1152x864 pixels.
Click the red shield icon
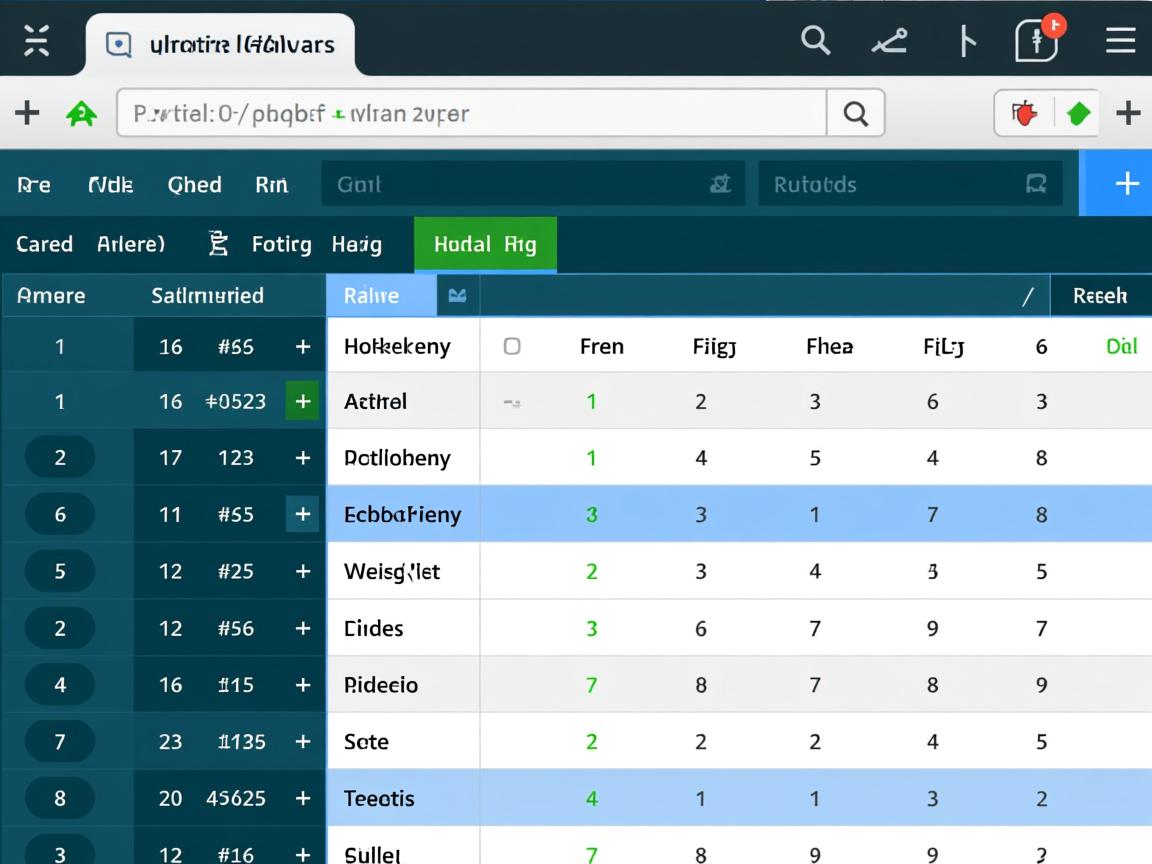coord(1024,114)
